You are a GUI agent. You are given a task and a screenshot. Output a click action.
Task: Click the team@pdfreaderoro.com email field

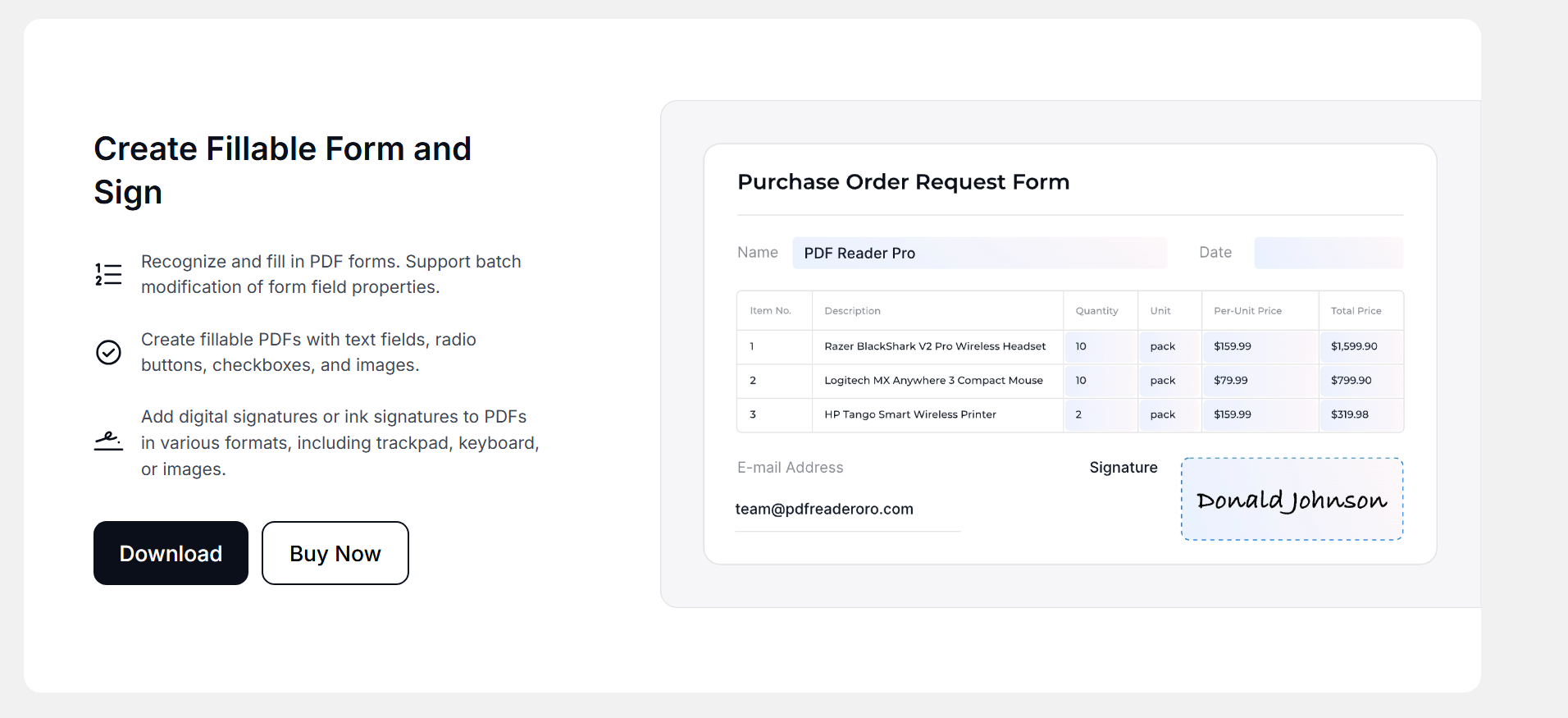(848, 510)
